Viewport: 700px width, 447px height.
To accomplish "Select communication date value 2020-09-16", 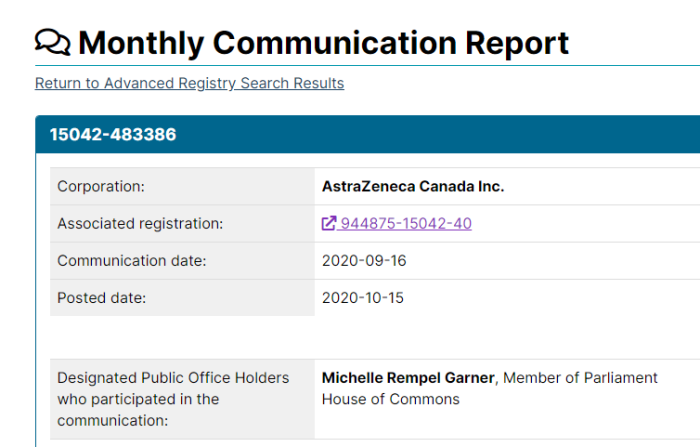I will 364,260.
